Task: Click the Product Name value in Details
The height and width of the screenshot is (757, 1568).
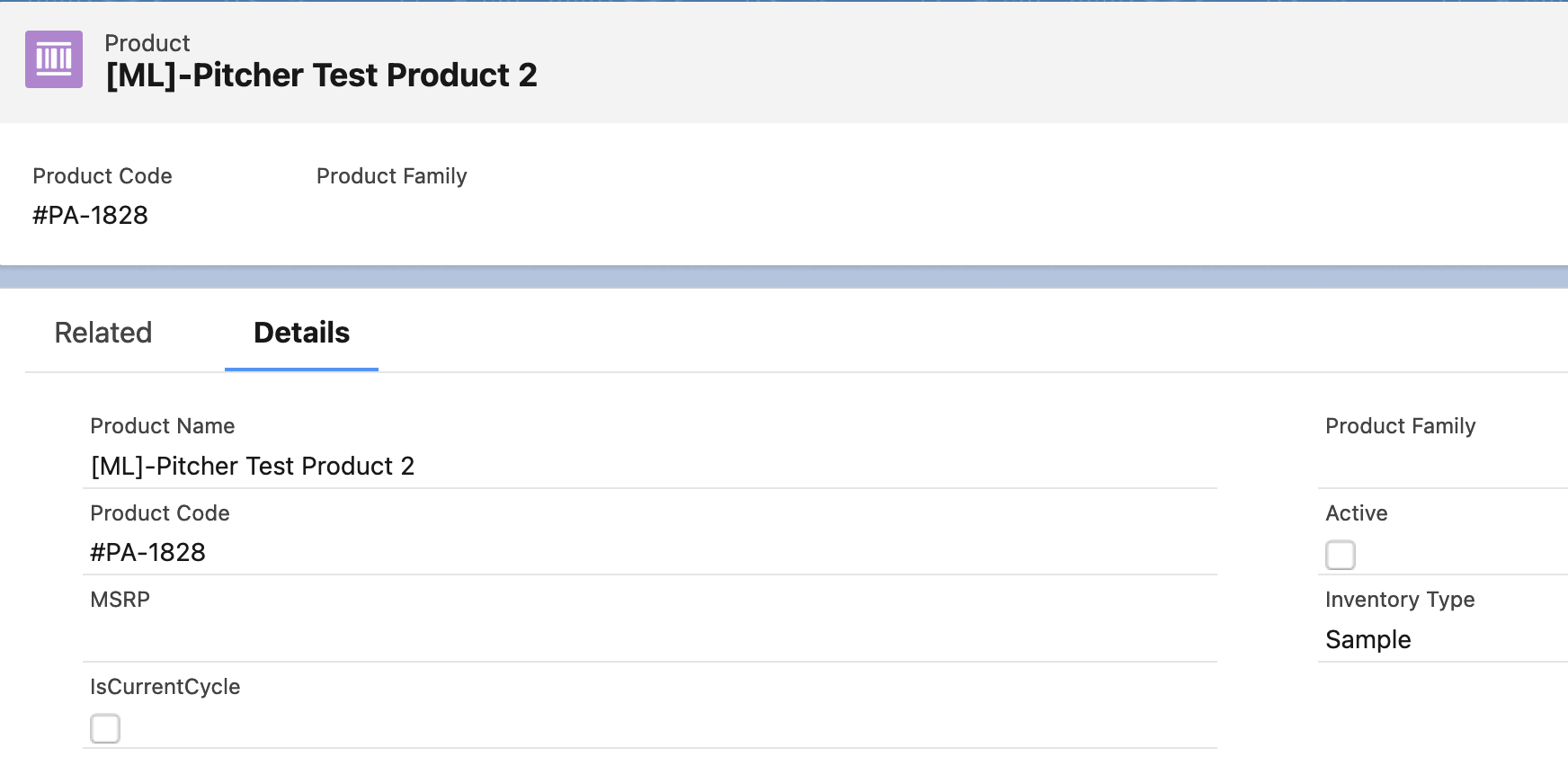Action: tap(253, 466)
